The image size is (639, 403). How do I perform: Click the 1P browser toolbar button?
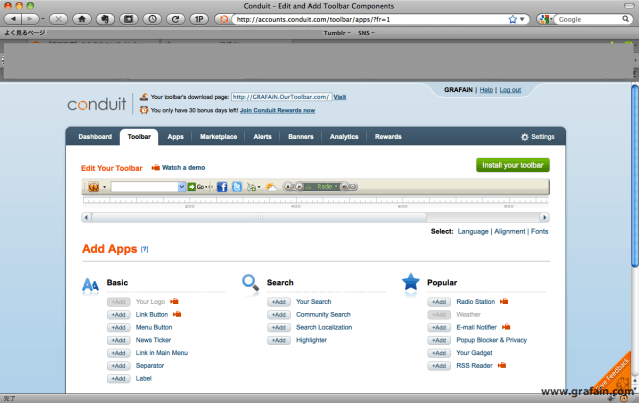click(199, 19)
